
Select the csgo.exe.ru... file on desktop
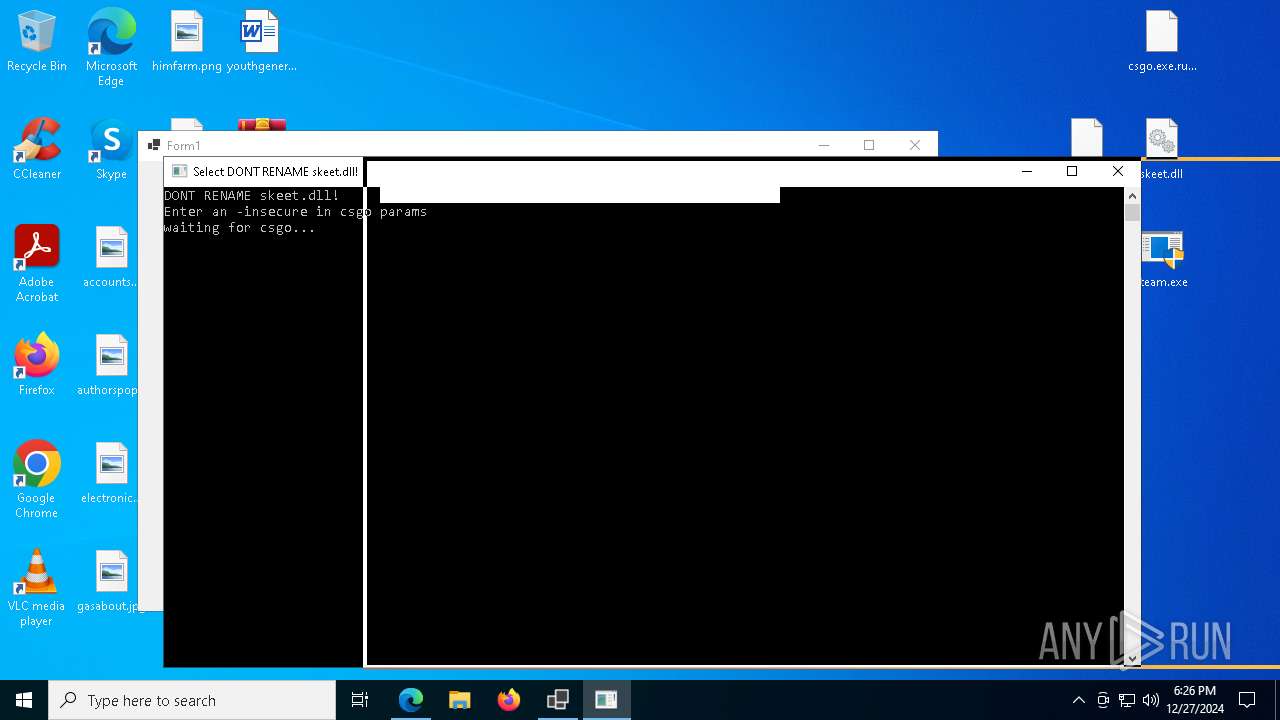point(1162,41)
